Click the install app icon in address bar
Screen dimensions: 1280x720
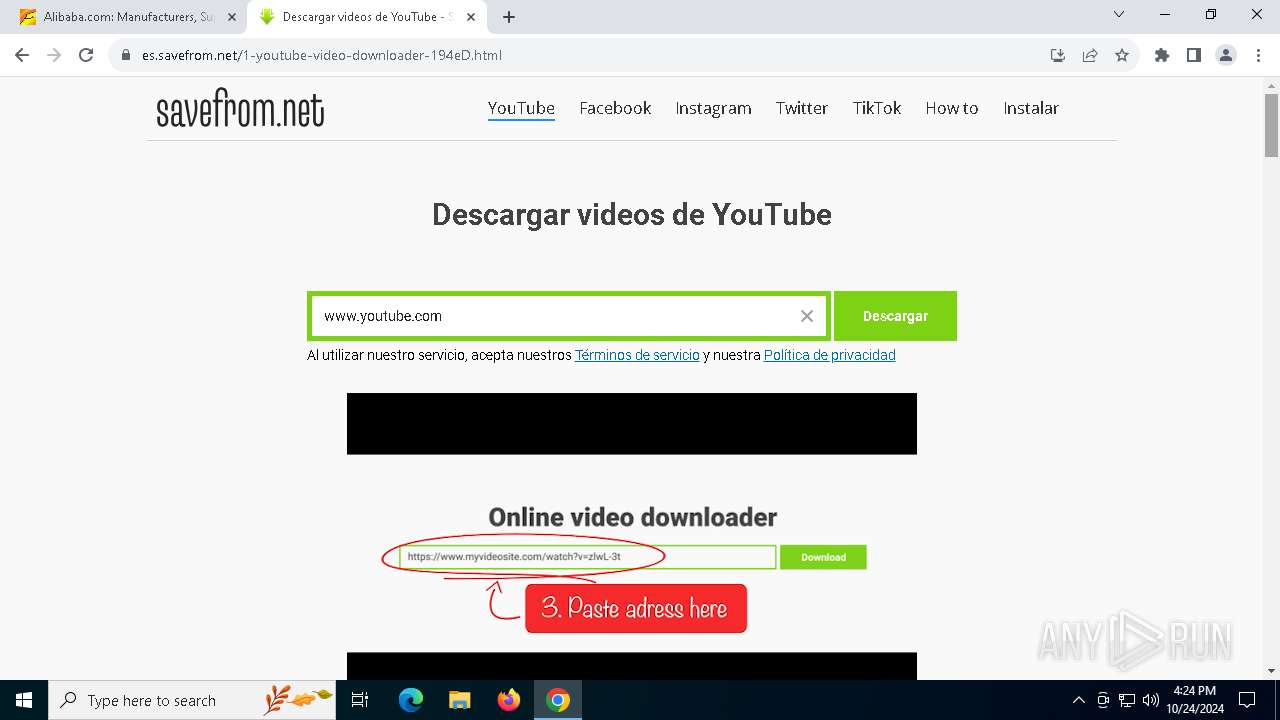pyautogui.click(x=1058, y=55)
